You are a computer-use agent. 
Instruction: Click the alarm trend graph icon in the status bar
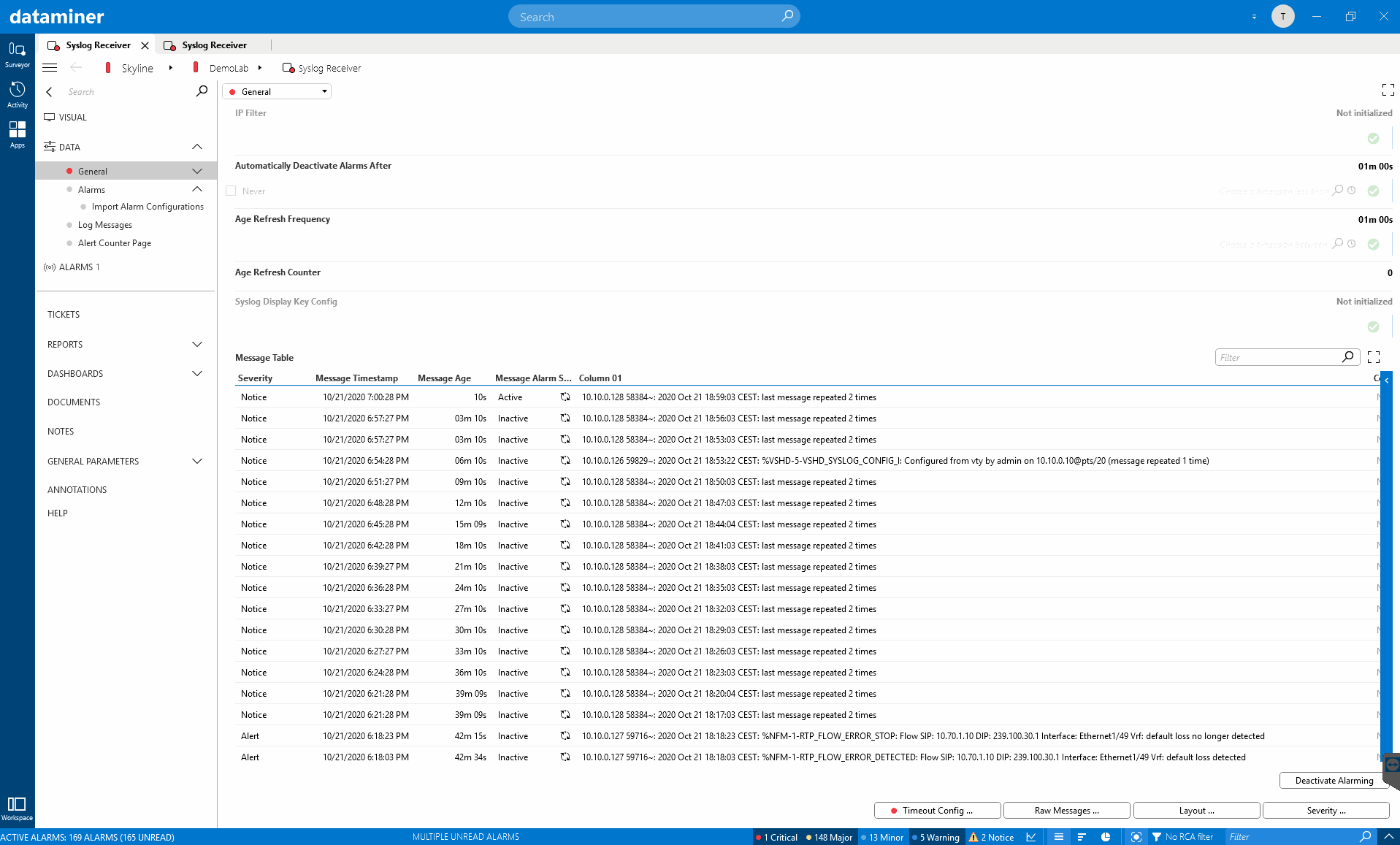click(x=1031, y=837)
